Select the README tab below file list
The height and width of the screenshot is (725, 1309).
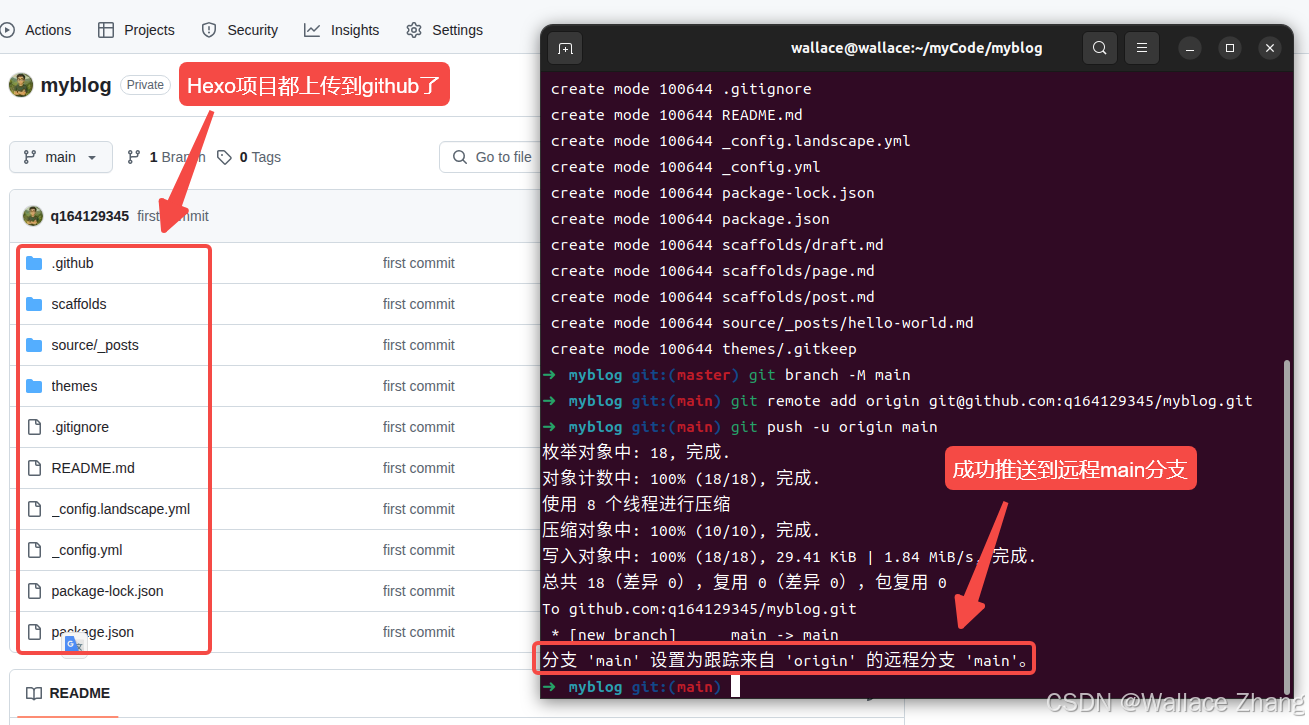[68, 693]
